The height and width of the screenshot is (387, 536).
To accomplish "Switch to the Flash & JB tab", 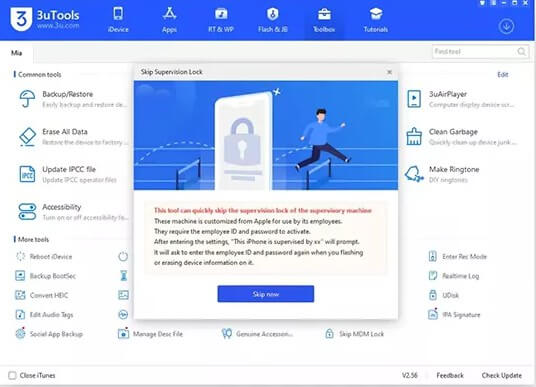I will 272,20.
